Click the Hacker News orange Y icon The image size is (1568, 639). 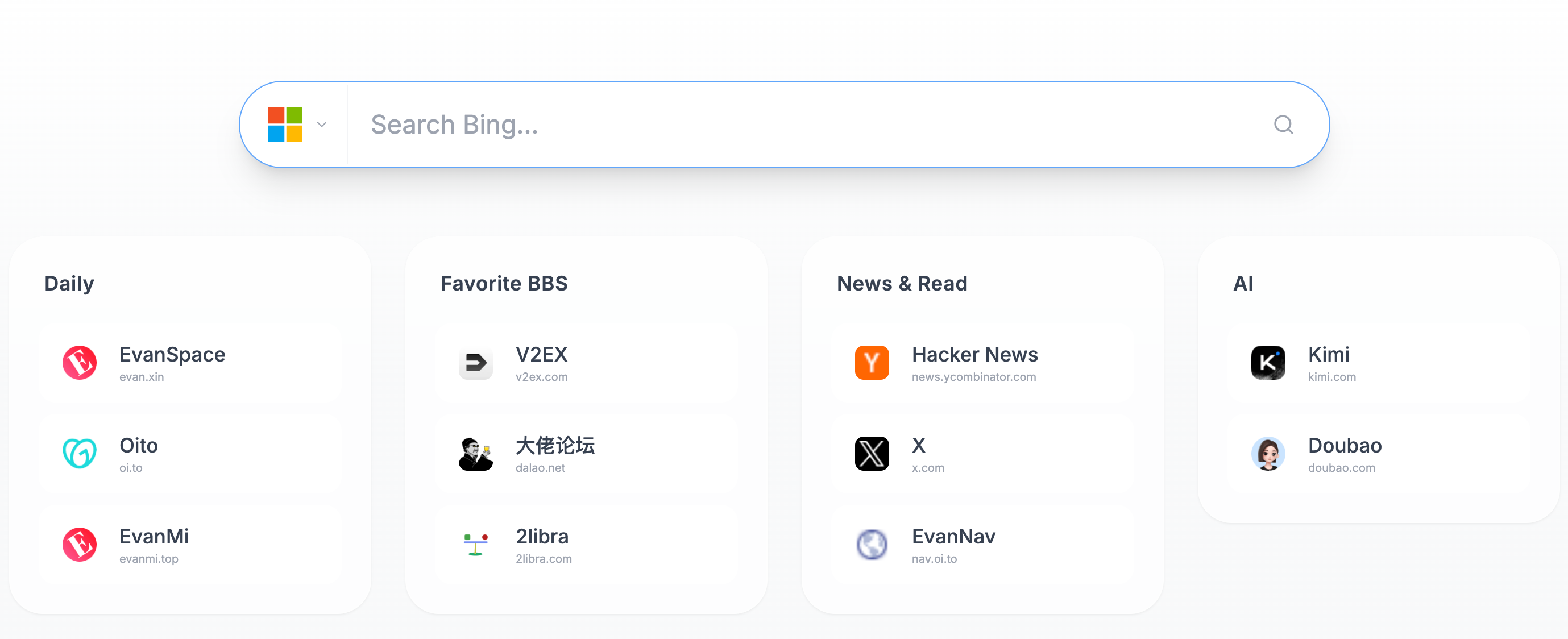(872, 363)
